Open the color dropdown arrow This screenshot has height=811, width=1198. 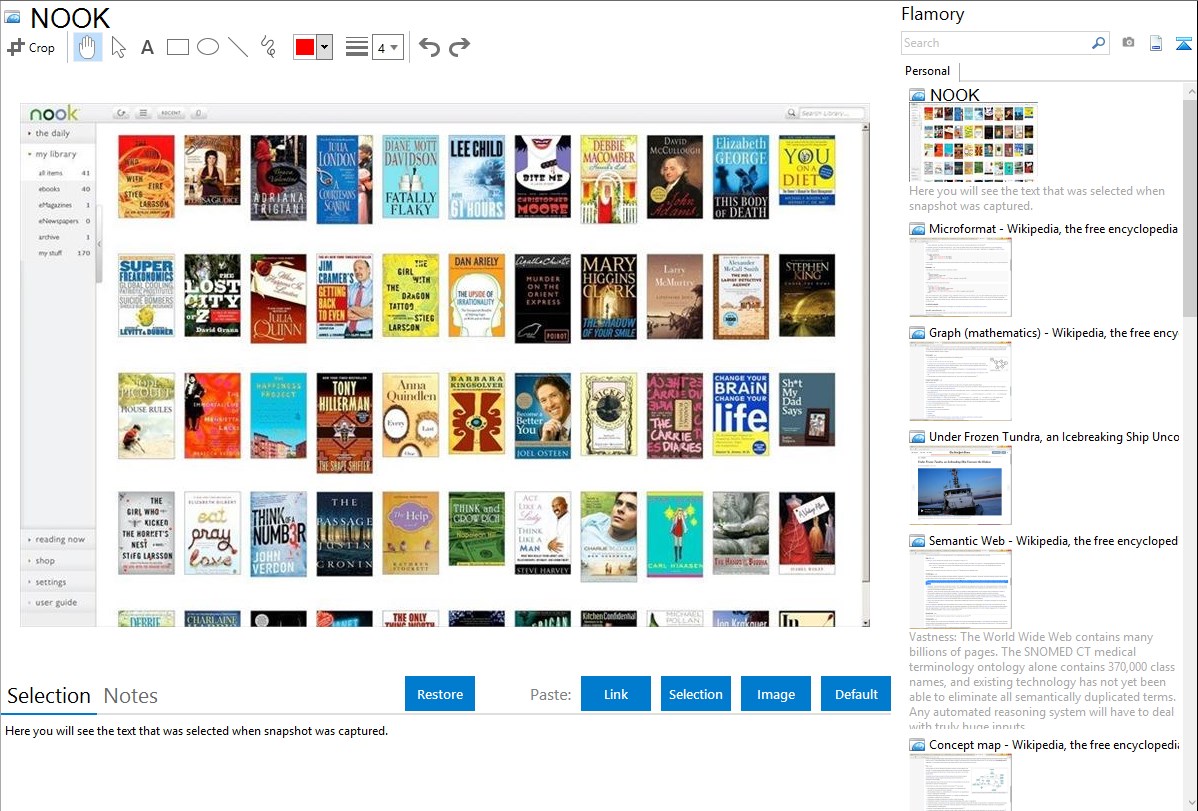pyautogui.click(x=325, y=47)
